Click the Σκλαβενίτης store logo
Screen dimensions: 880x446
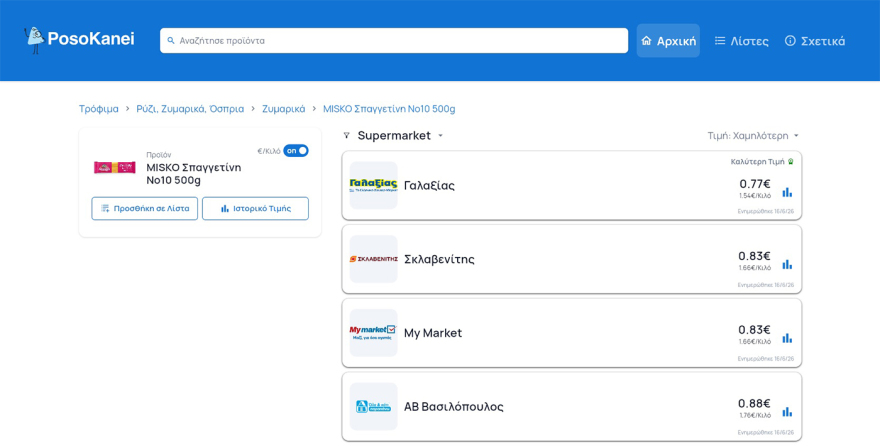(373, 259)
